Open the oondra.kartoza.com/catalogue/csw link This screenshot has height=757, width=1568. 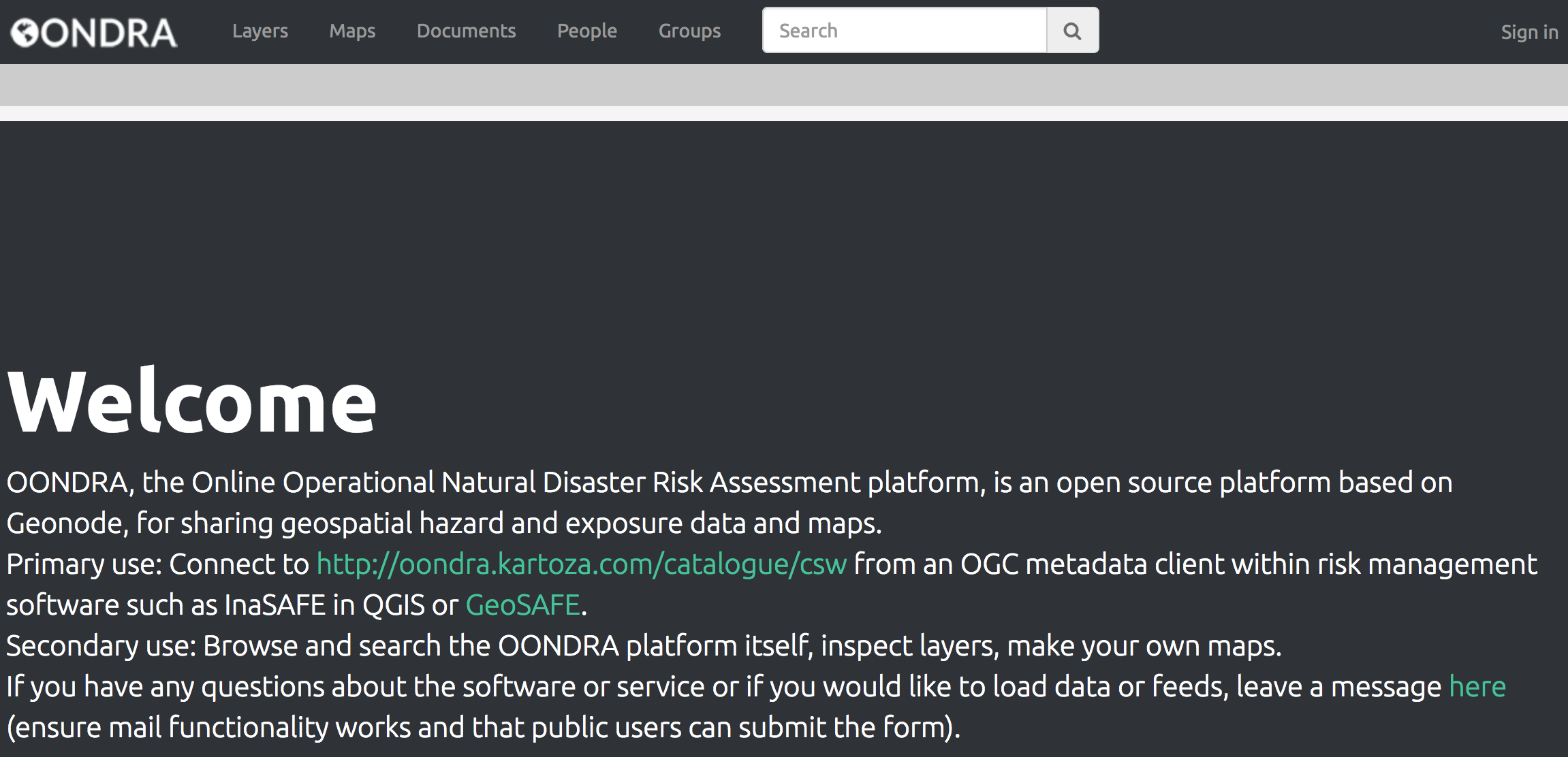click(582, 564)
